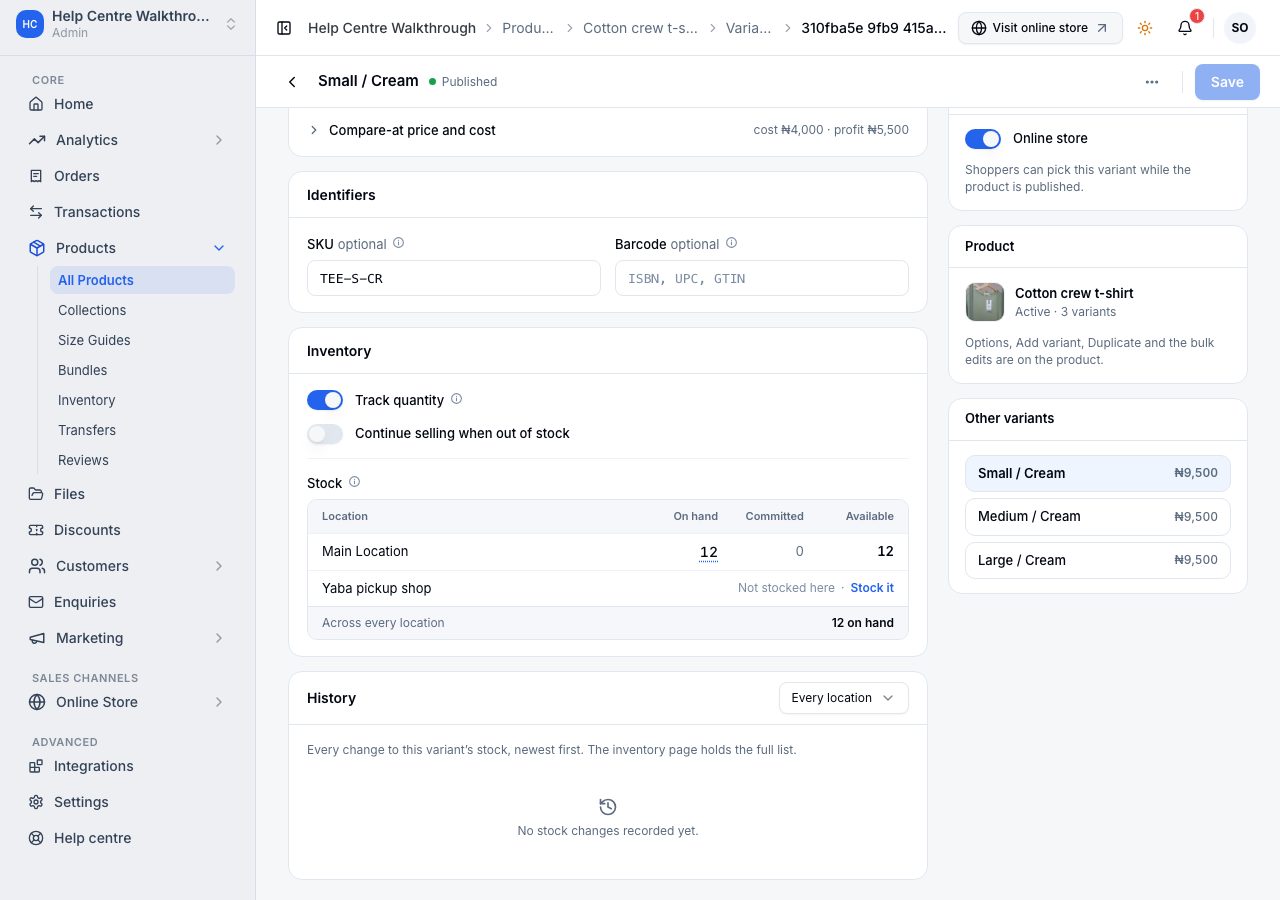This screenshot has width=1280, height=900.
Task: Open Transfers in sidebar
Action: point(142,430)
